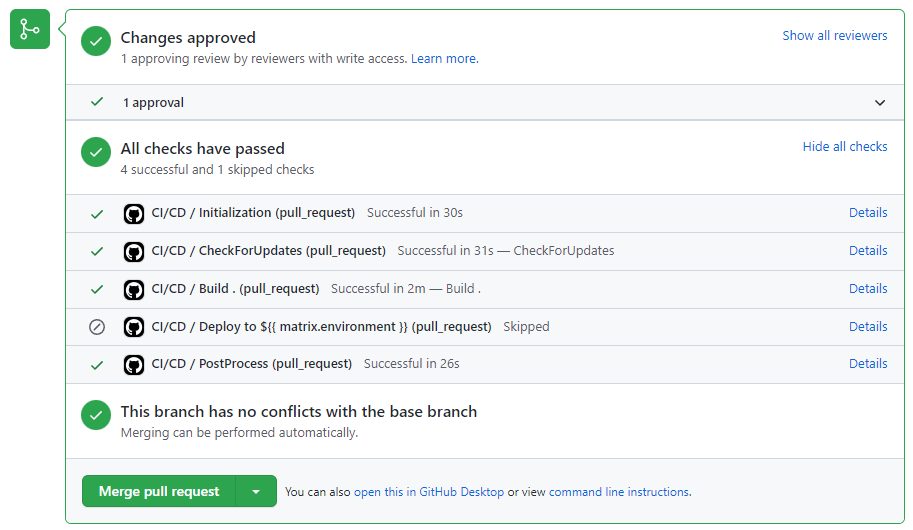This screenshot has height=530, width=913.
Task: Click the checkmark next to 1 approval
Action: pyautogui.click(x=97, y=102)
